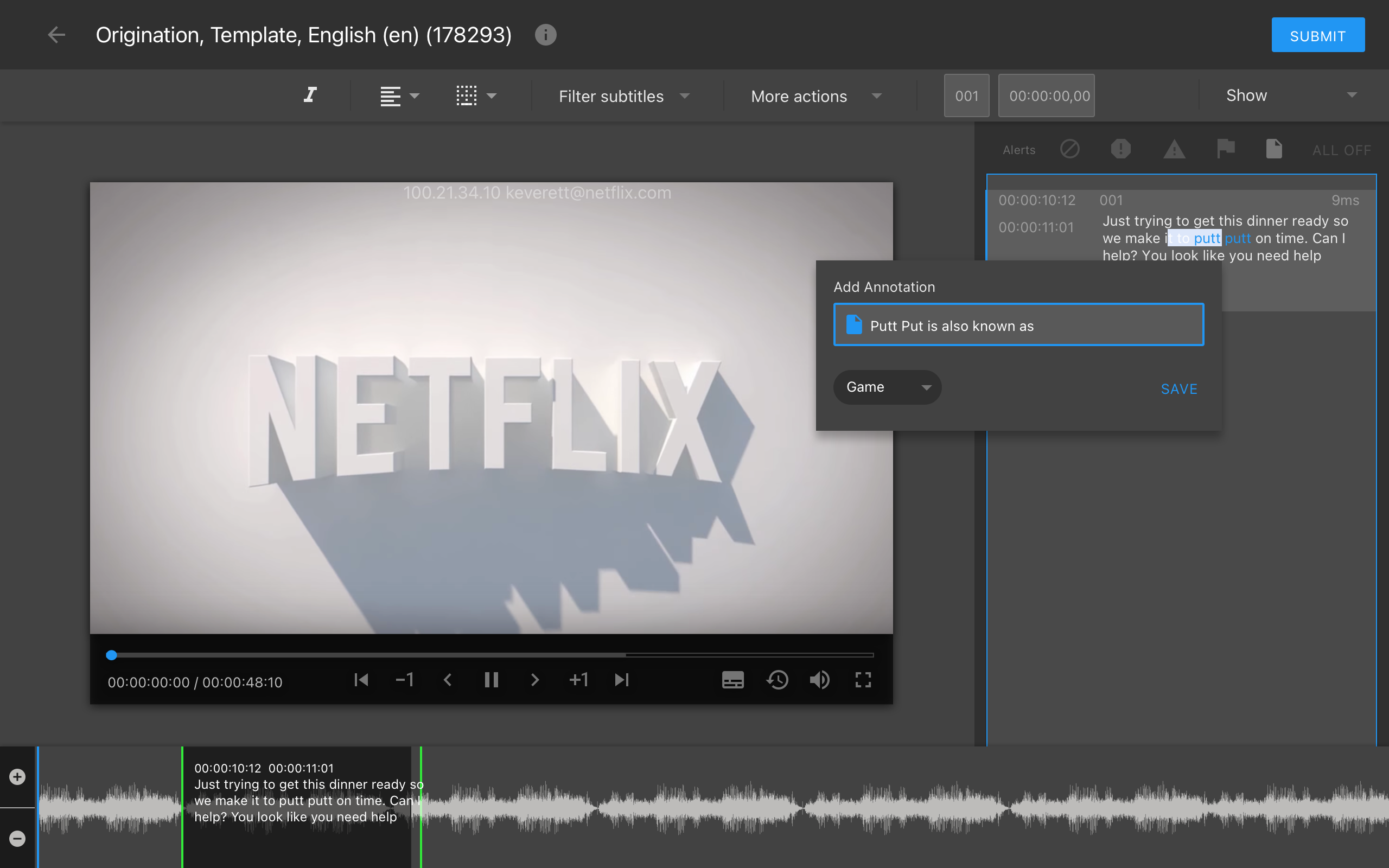Open the More actions menu
The image size is (1389, 868).
point(815,96)
